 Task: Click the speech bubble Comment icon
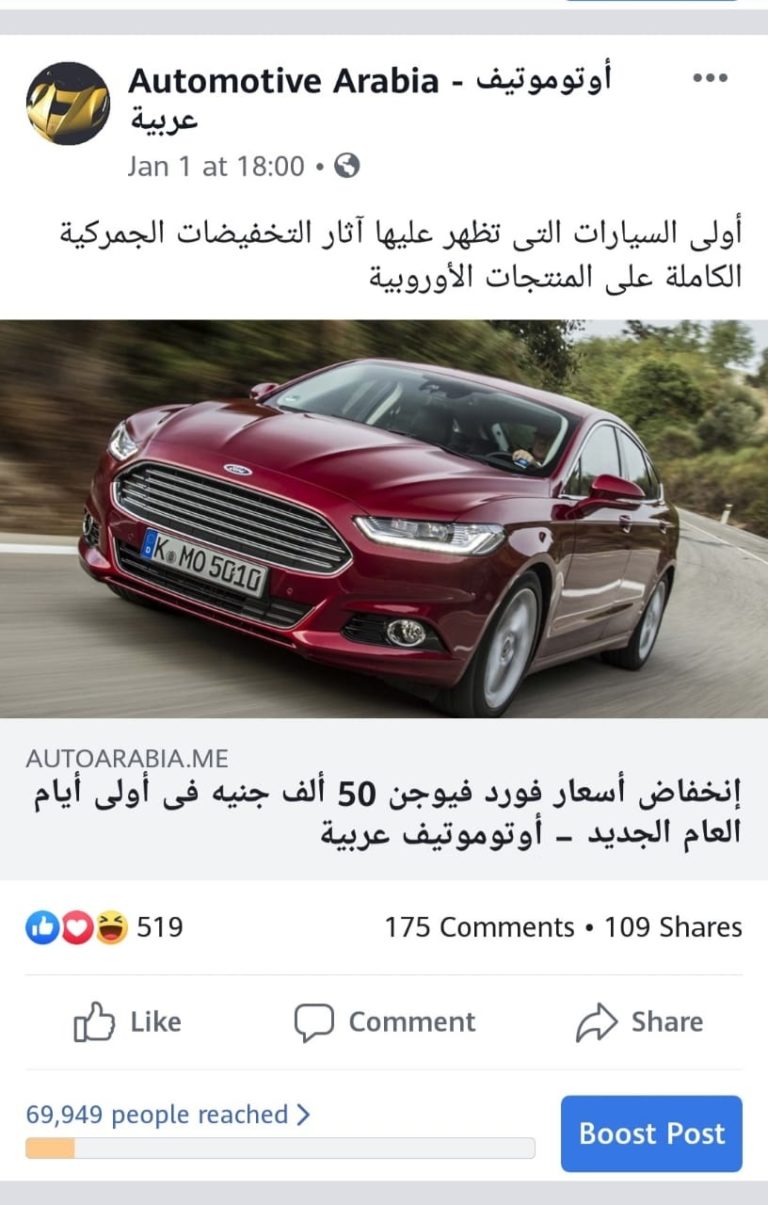[313, 1023]
